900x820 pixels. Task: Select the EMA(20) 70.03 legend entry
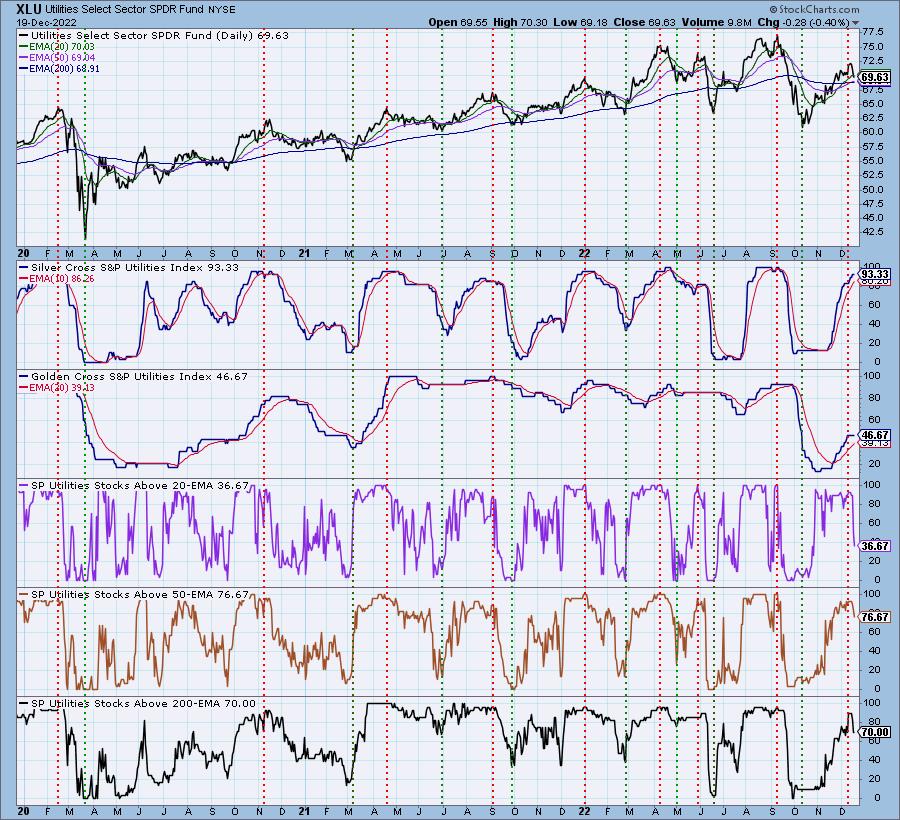pyautogui.click(x=57, y=46)
